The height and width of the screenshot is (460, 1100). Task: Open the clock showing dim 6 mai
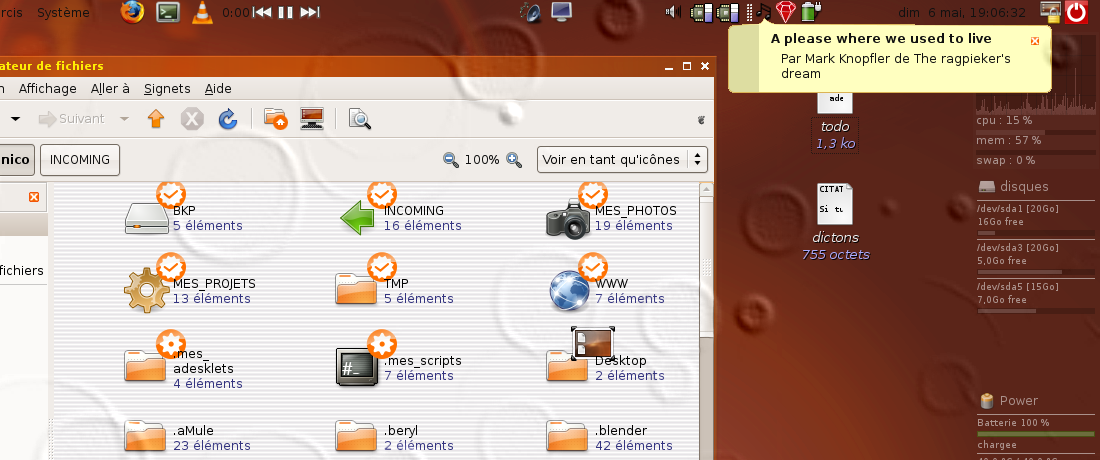[x=962, y=13]
